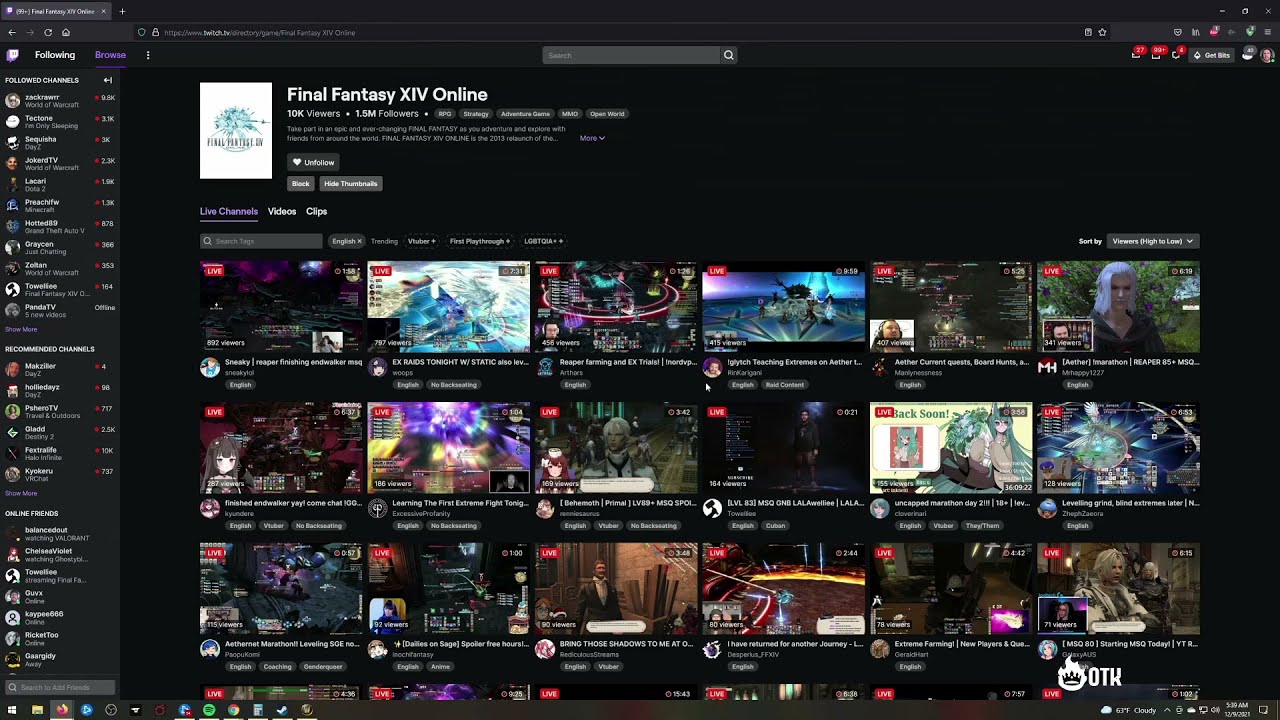
Task: Switch to Live Channels tab
Action: click(x=229, y=211)
